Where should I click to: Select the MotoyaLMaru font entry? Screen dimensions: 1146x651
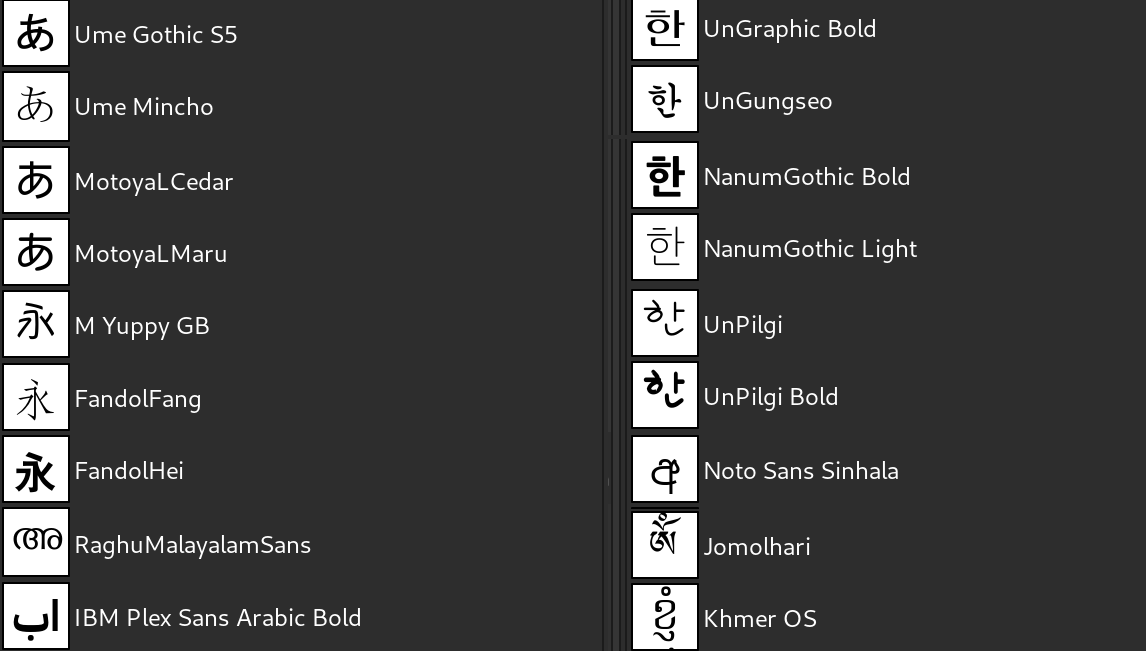(x=150, y=253)
